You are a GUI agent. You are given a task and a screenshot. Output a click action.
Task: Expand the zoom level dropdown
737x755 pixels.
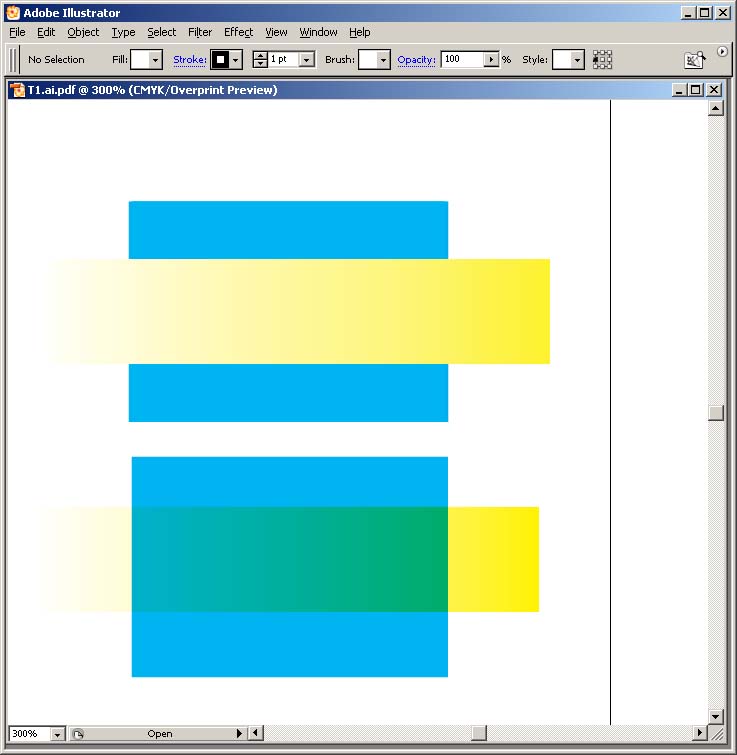[57, 734]
